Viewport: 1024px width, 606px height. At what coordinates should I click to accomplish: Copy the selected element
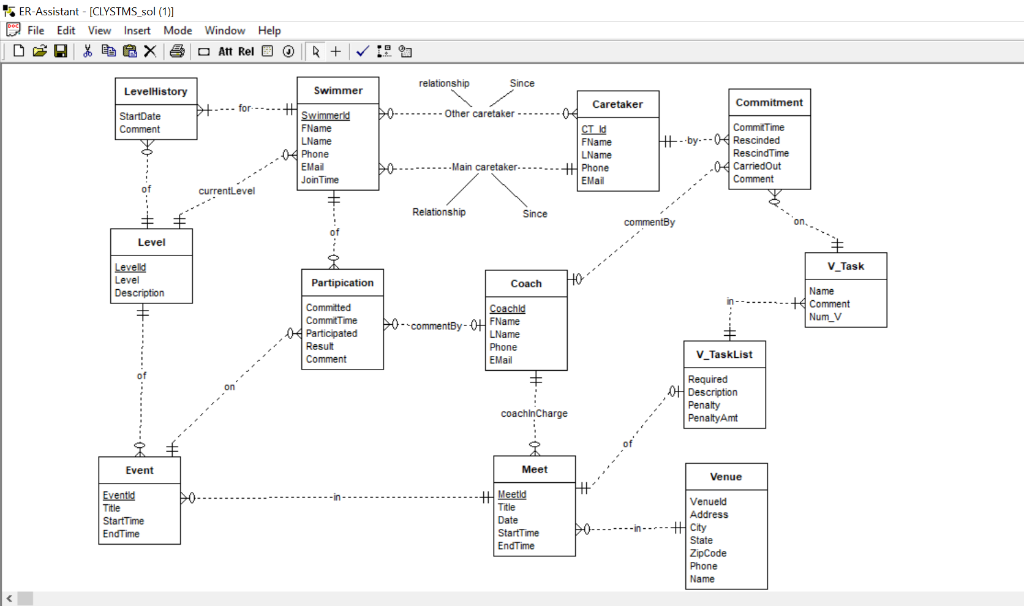109,51
